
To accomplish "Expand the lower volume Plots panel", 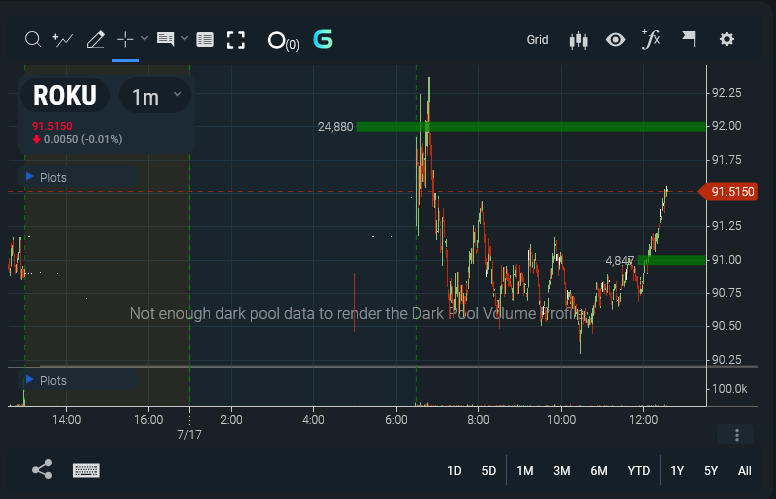I will pos(78,380).
